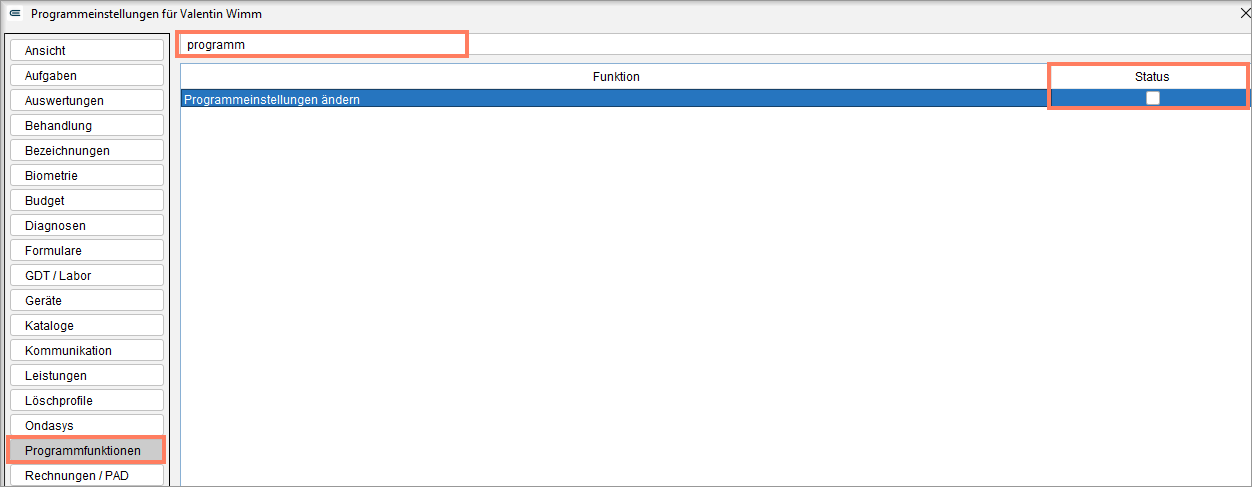Open the Bezeichnungen category
This screenshot has height=487, width=1252.
87,150
